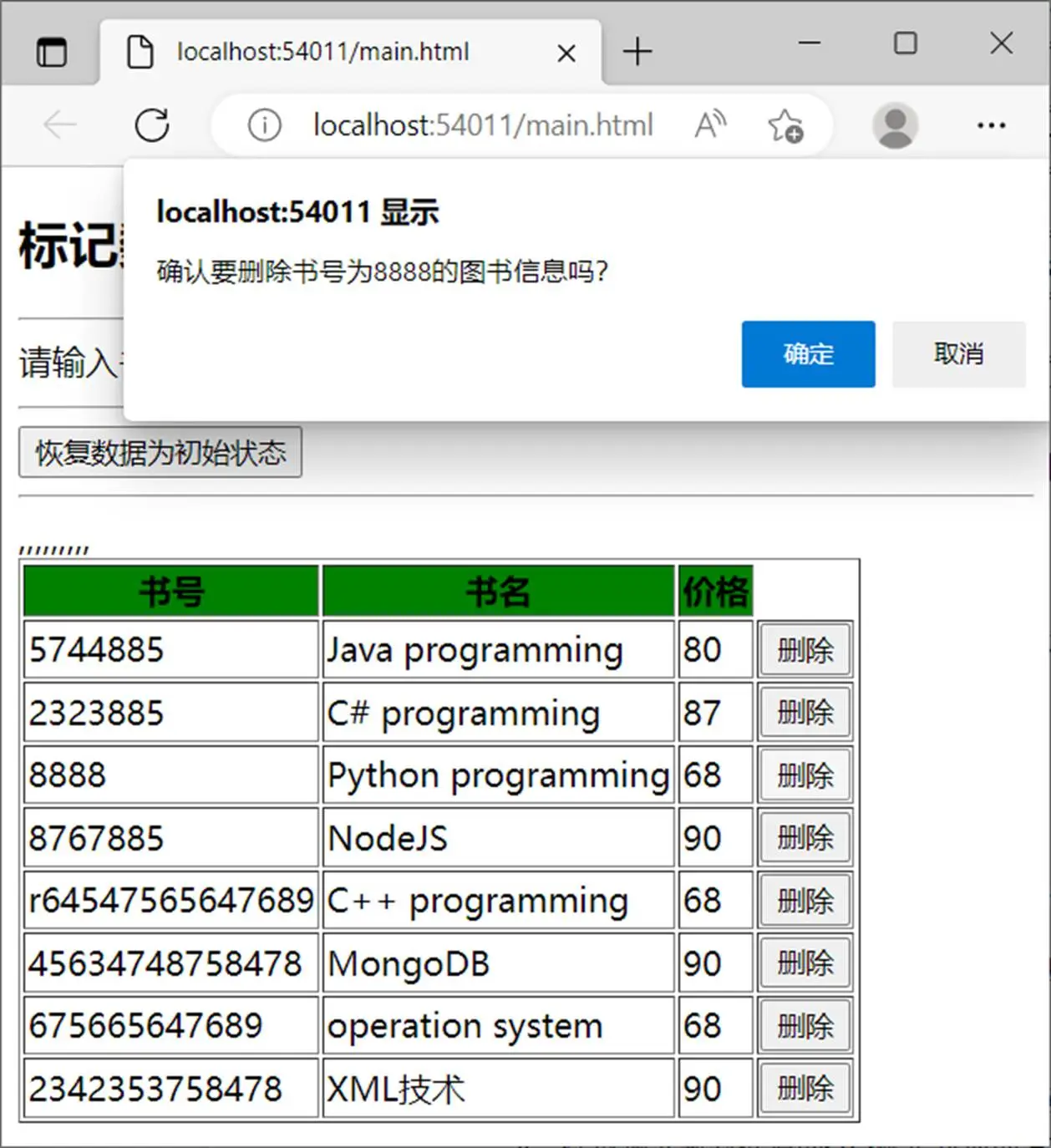Click the 价格 column header
This screenshot has width=1051, height=1148.
(716, 591)
